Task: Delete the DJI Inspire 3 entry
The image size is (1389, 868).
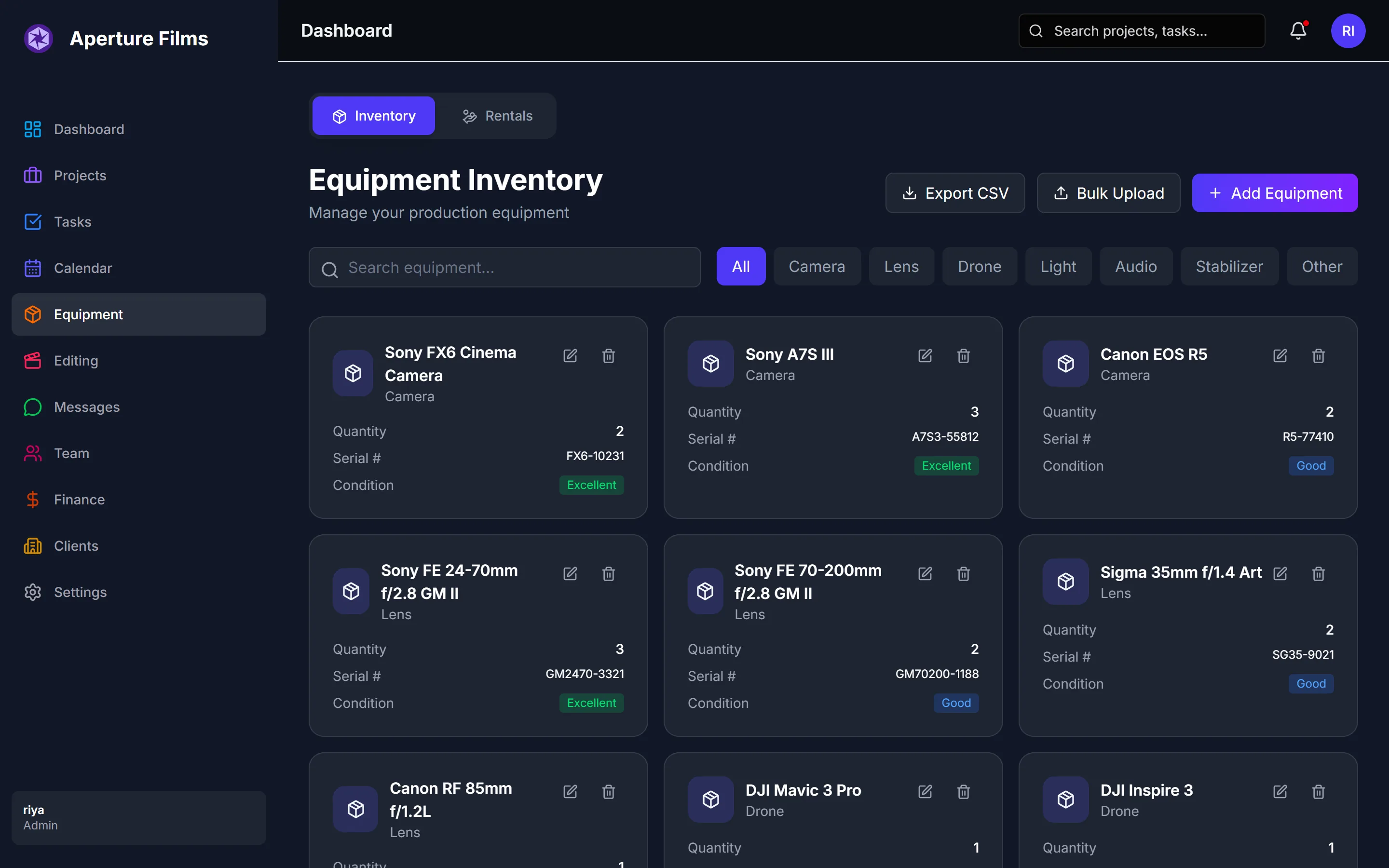Action: (x=1319, y=792)
